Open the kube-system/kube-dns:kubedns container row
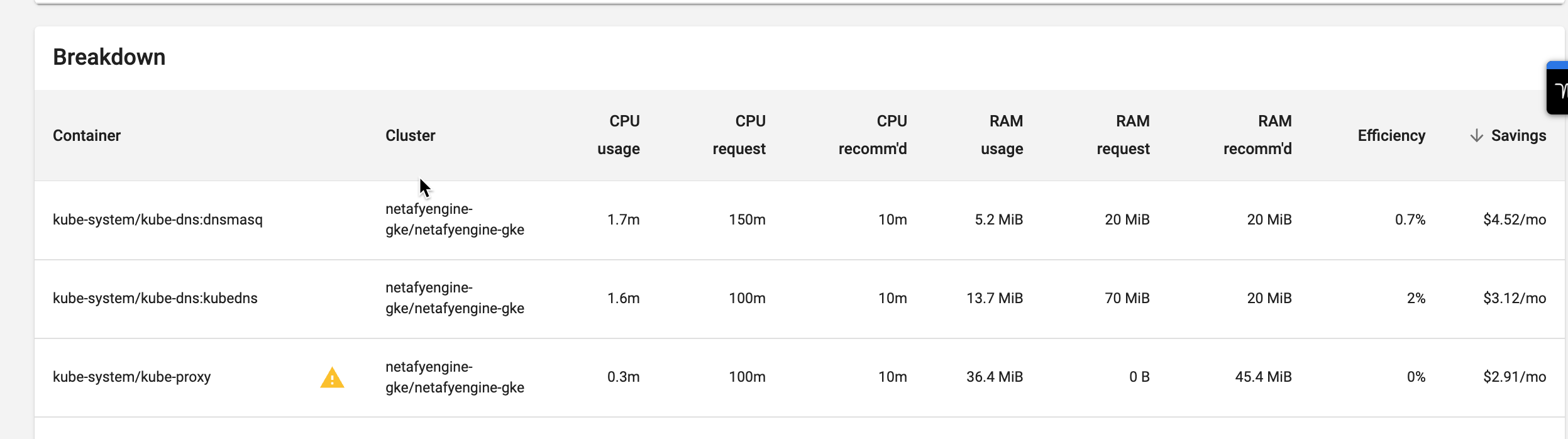This screenshot has width=1568, height=439. (x=799, y=299)
